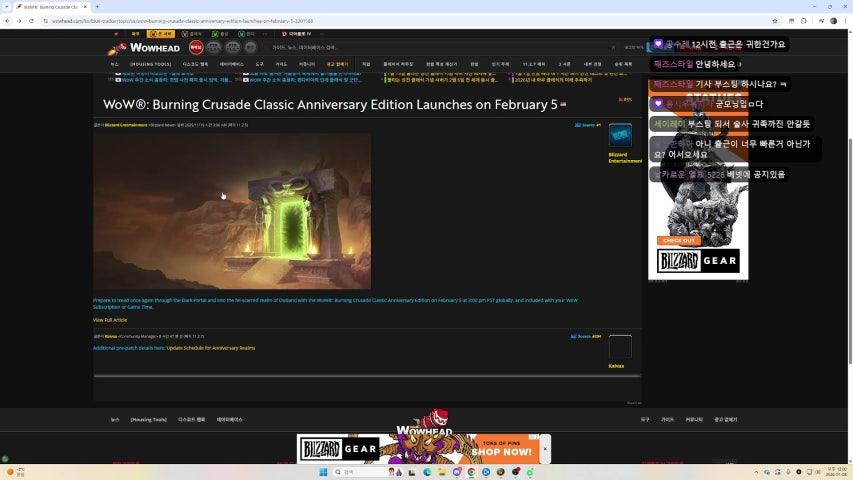Viewport: 853px width, 480px height.
Task: Click the Wowhead logo in the header
Action: coord(144,48)
